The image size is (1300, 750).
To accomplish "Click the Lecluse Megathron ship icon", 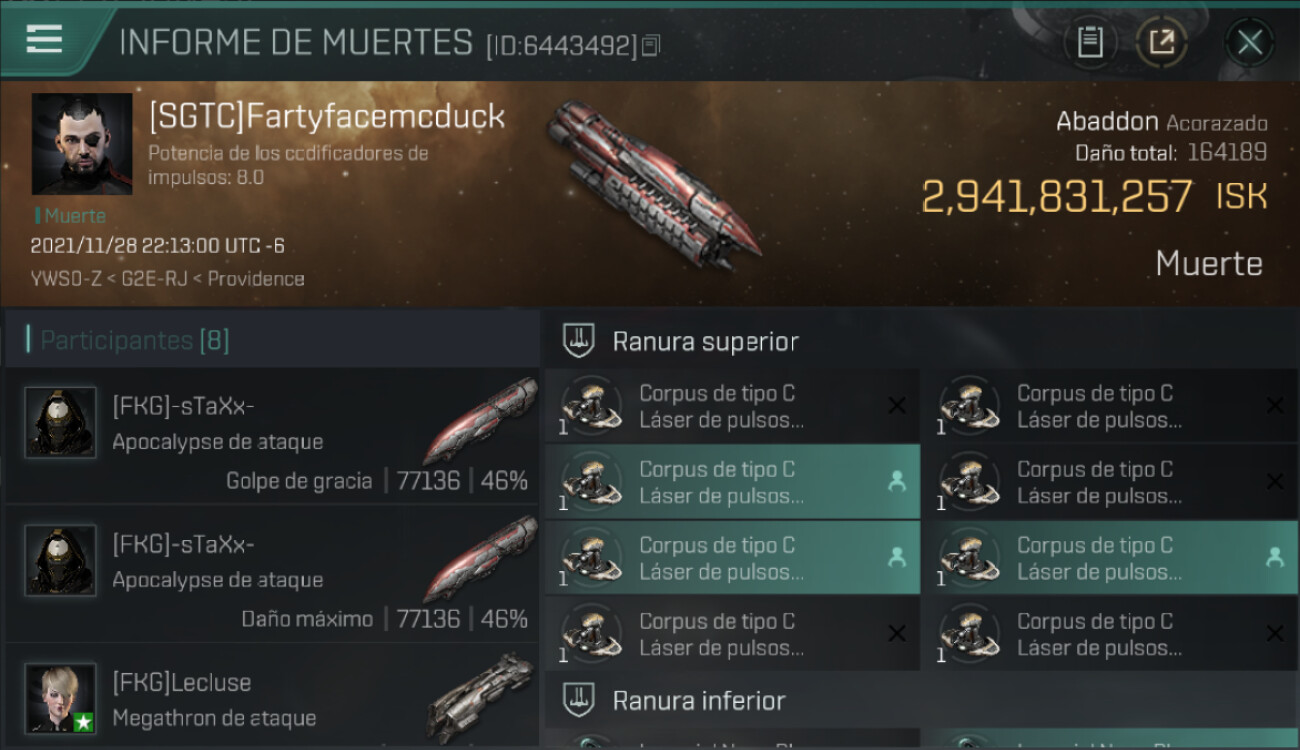I will 481,698.
